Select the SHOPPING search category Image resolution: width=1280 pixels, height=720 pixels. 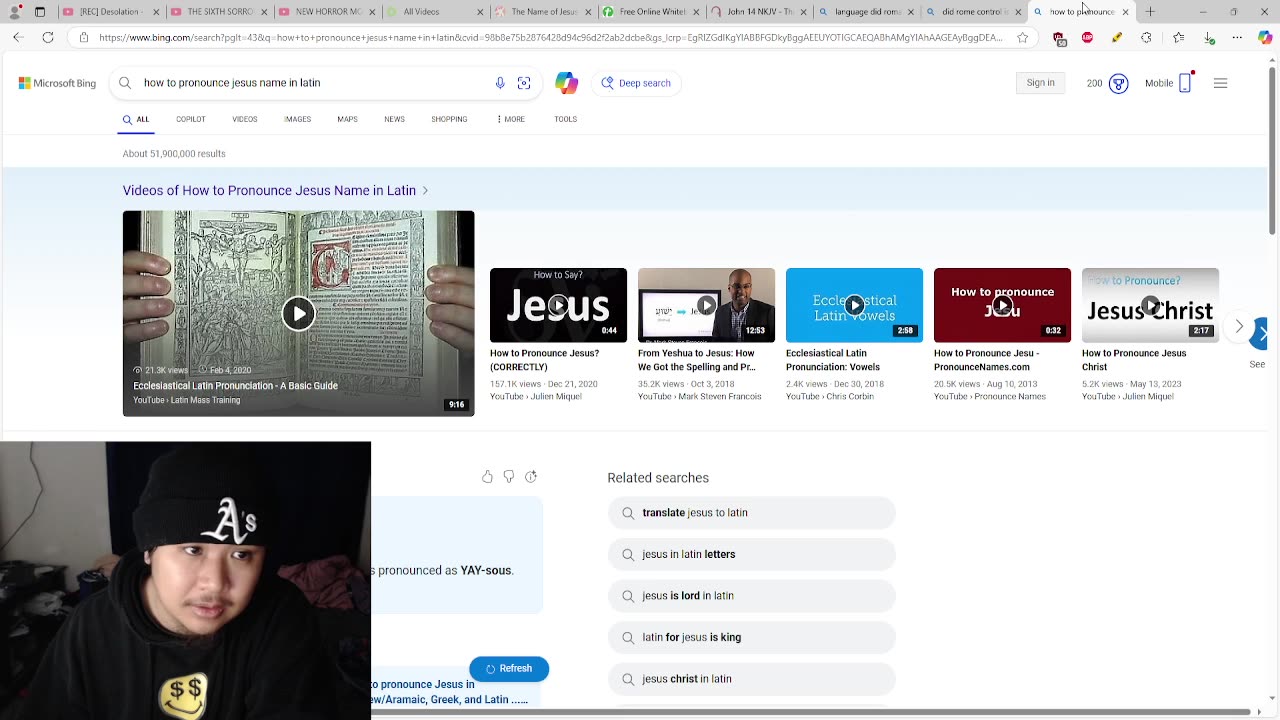coord(449,119)
